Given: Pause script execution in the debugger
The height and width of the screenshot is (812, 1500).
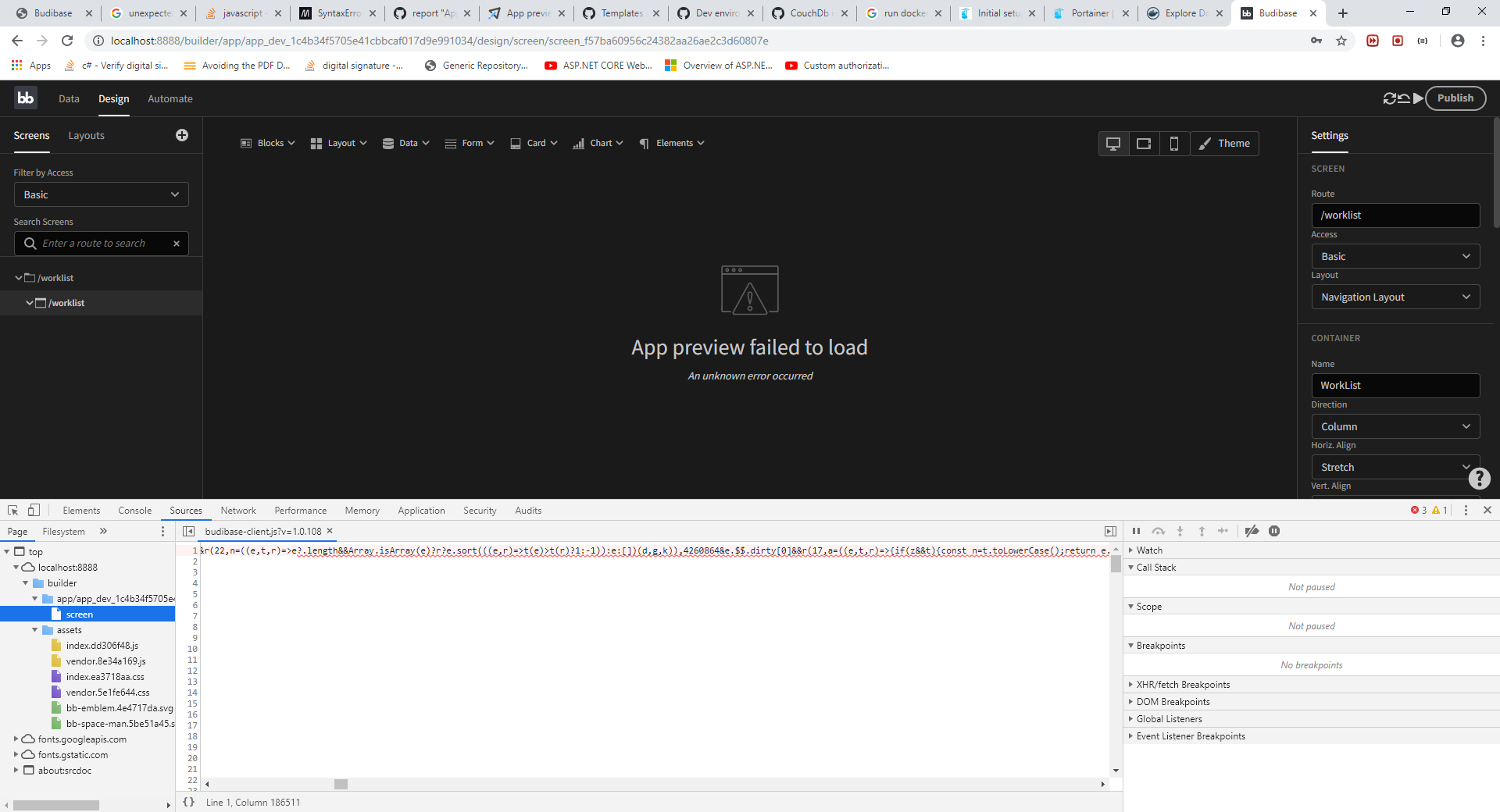Looking at the screenshot, I should pos(1136,531).
